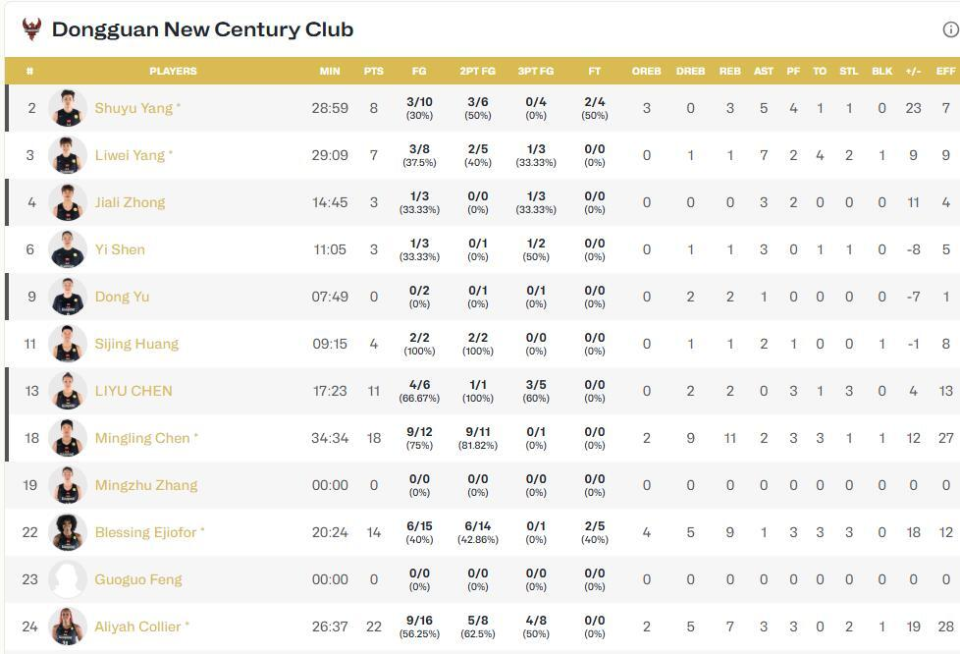Open Liwei Yang's player profile link
The width and height of the screenshot is (960, 654).
(x=130, y=155)
